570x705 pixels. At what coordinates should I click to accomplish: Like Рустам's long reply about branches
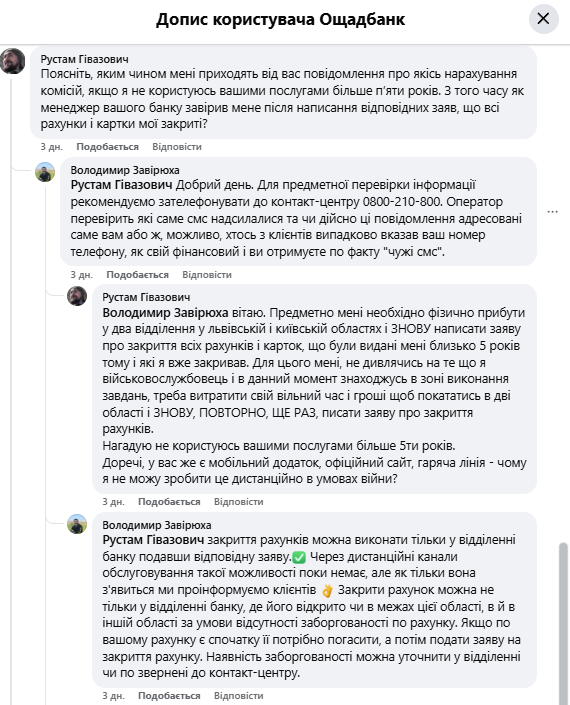point(169,501)
